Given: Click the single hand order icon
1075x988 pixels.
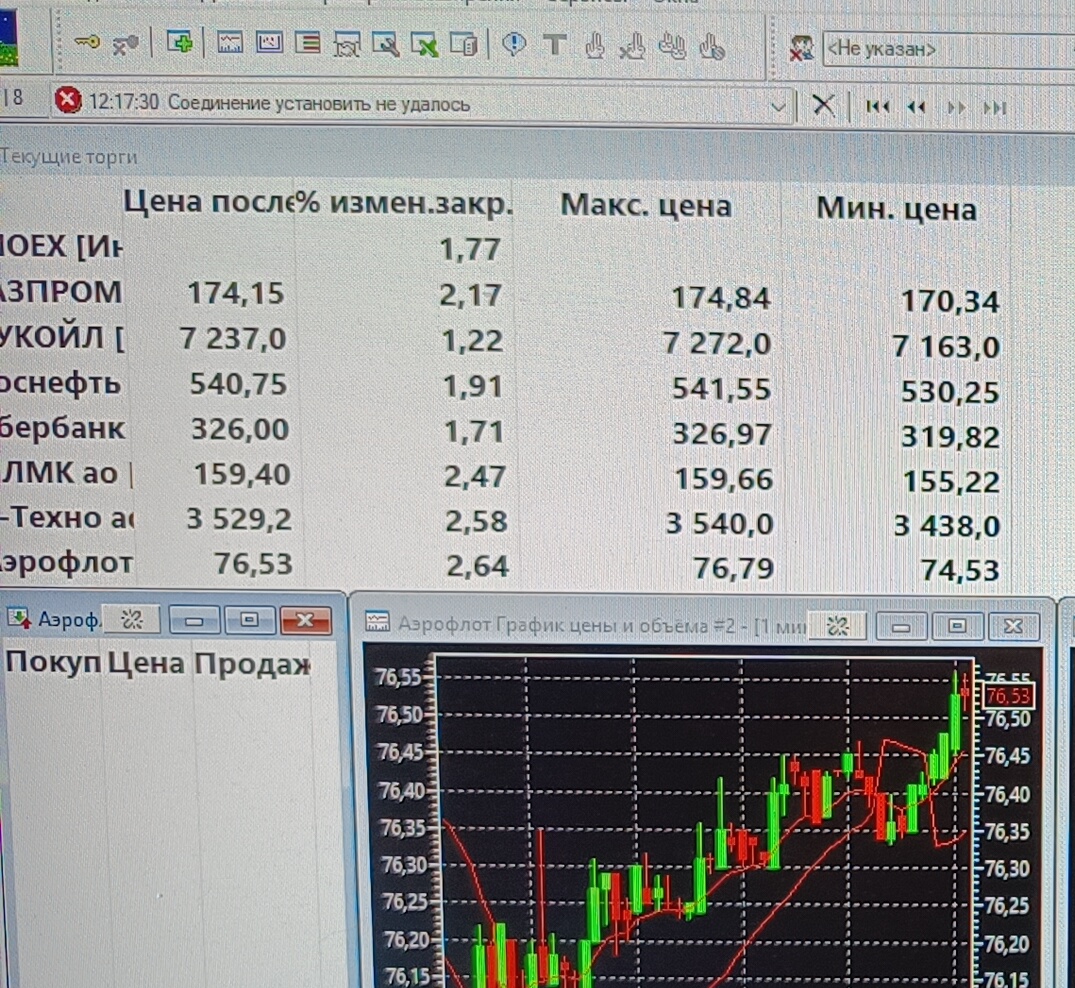Looking at the screenshot, I should [x=594, y=46].
